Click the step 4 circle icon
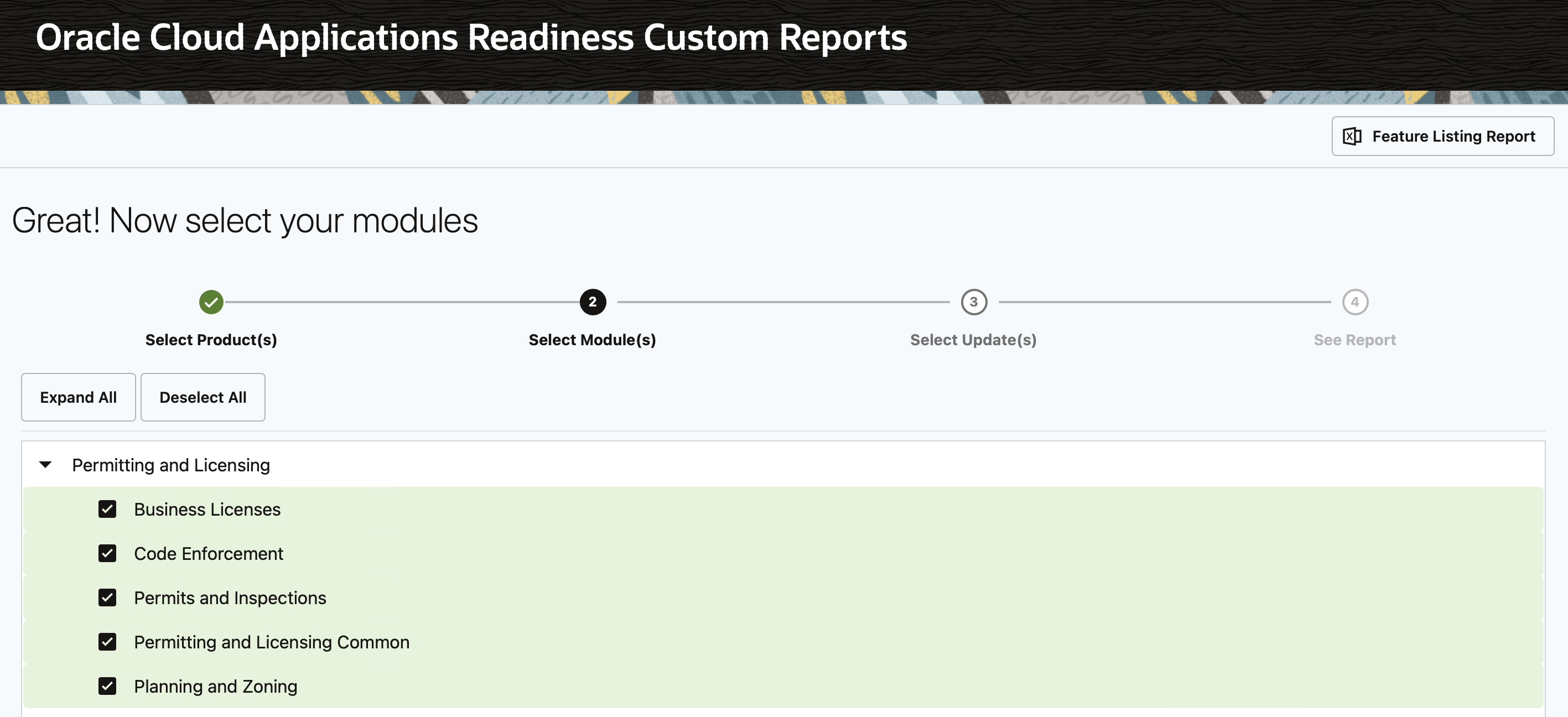The width and height of the screenshot is (1568, 717). pyautogui.click(x=1354, y=302)
